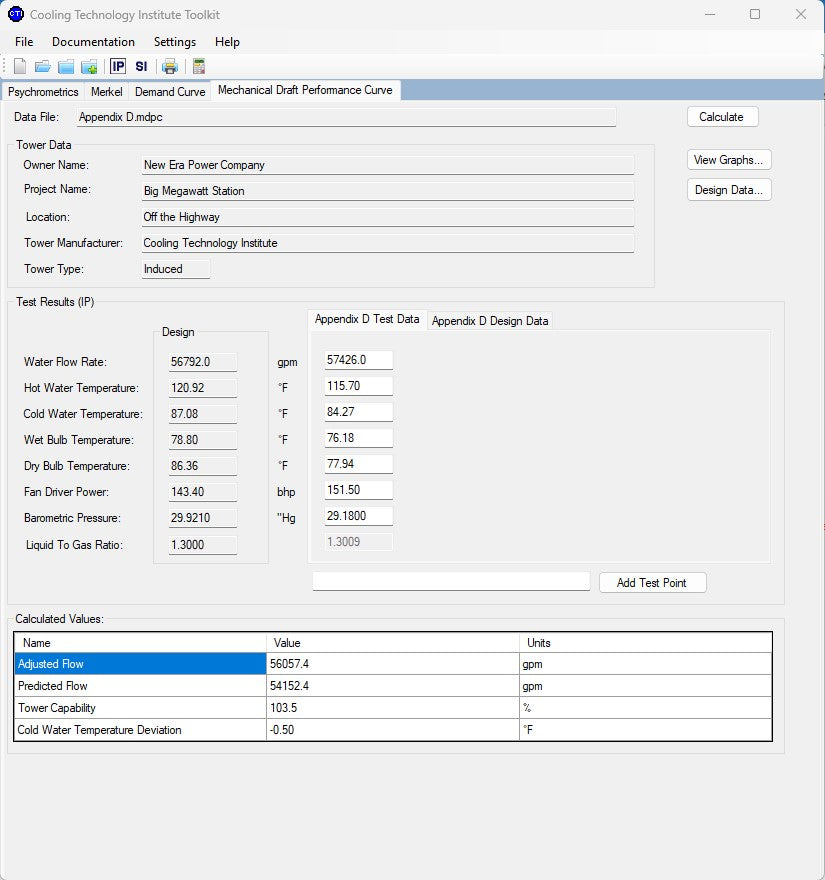Click the folder icon with green plus

click(89, 67)
